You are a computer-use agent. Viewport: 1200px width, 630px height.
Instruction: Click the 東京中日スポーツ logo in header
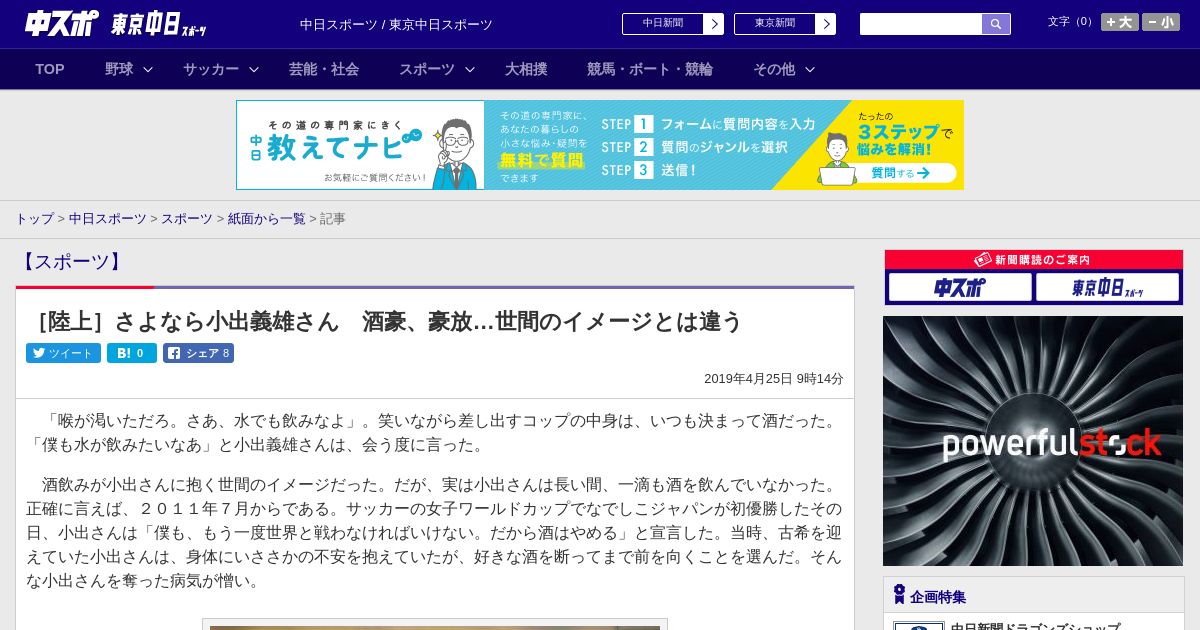(x=159, y=24)
